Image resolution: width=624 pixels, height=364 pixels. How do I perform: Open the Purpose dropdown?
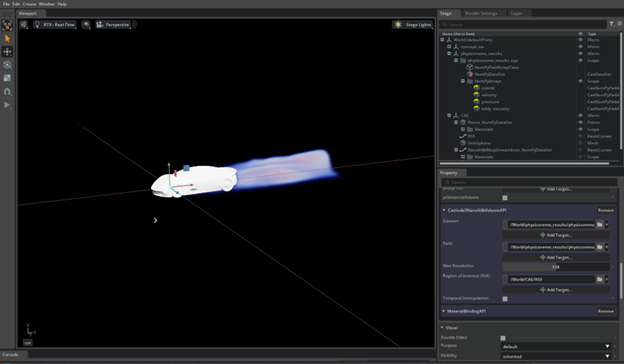(x=556, y=346)
